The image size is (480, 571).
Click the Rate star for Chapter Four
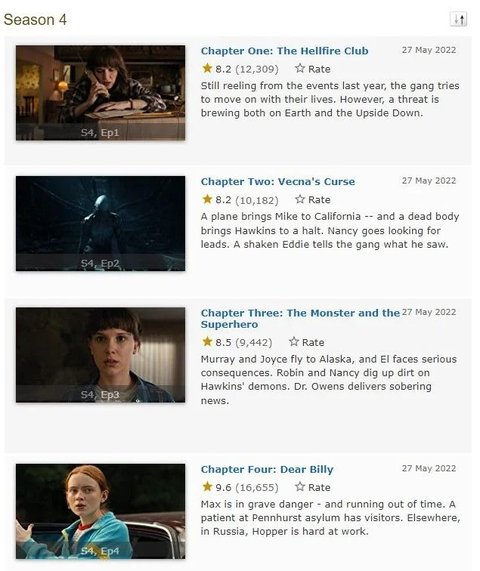click(300, 487)
